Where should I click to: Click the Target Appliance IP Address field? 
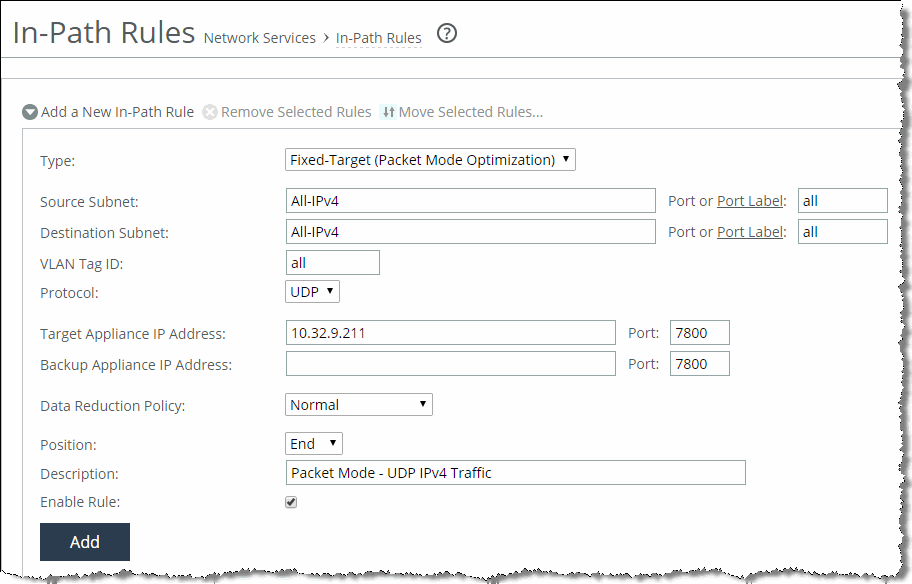click(450, 332)
